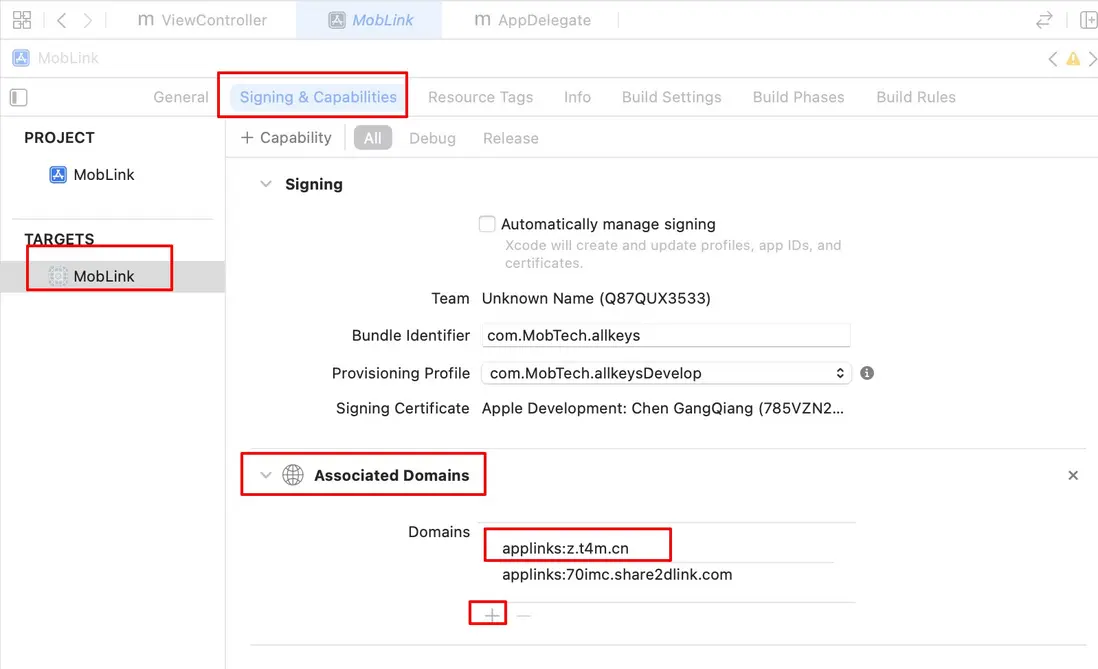This screenshot has height=669, width=1098.
Task: Select the MobLink target in sidebar
Action: (x=112, y=276)
